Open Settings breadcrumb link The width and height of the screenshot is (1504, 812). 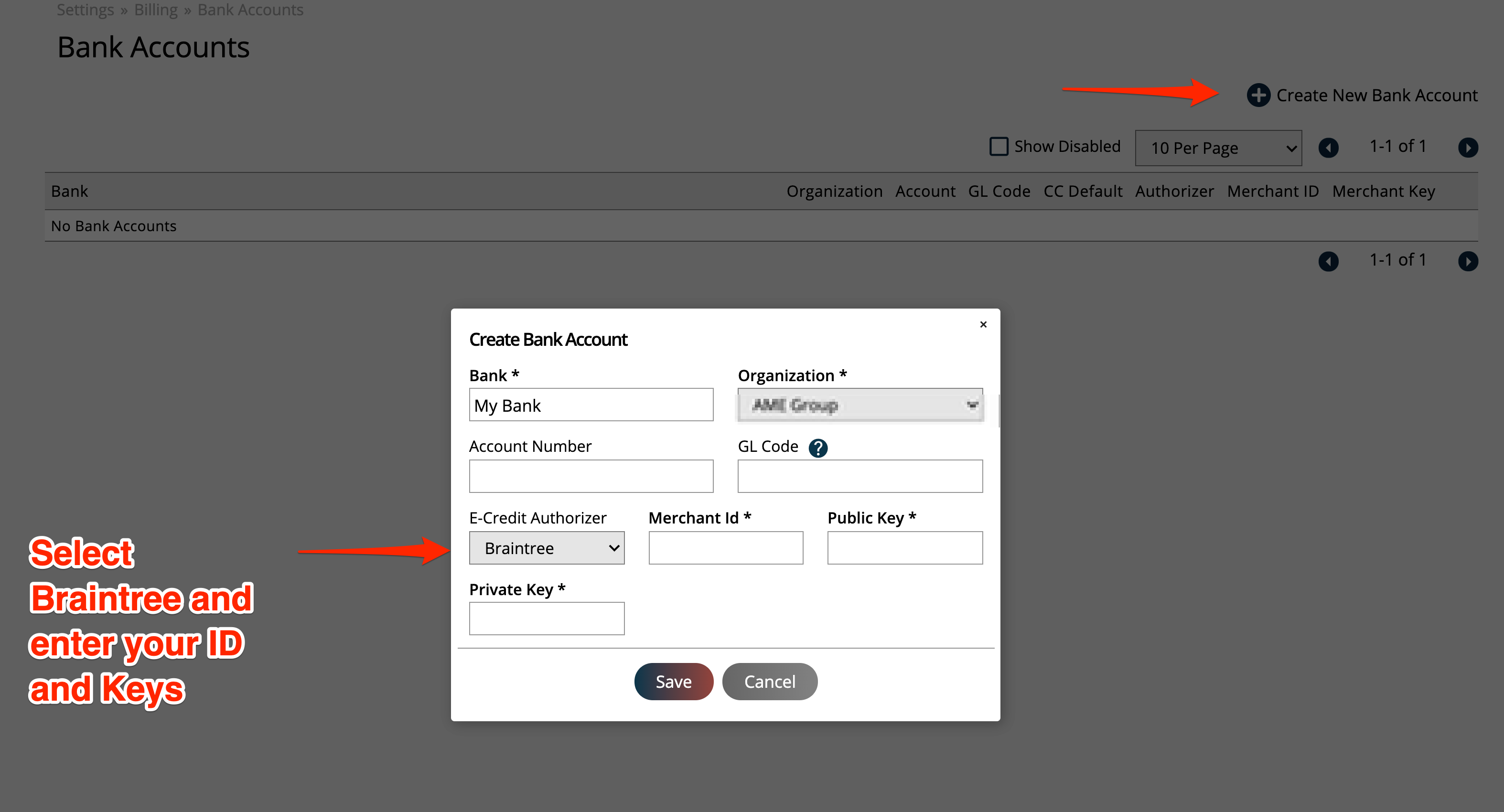[85, 10]
